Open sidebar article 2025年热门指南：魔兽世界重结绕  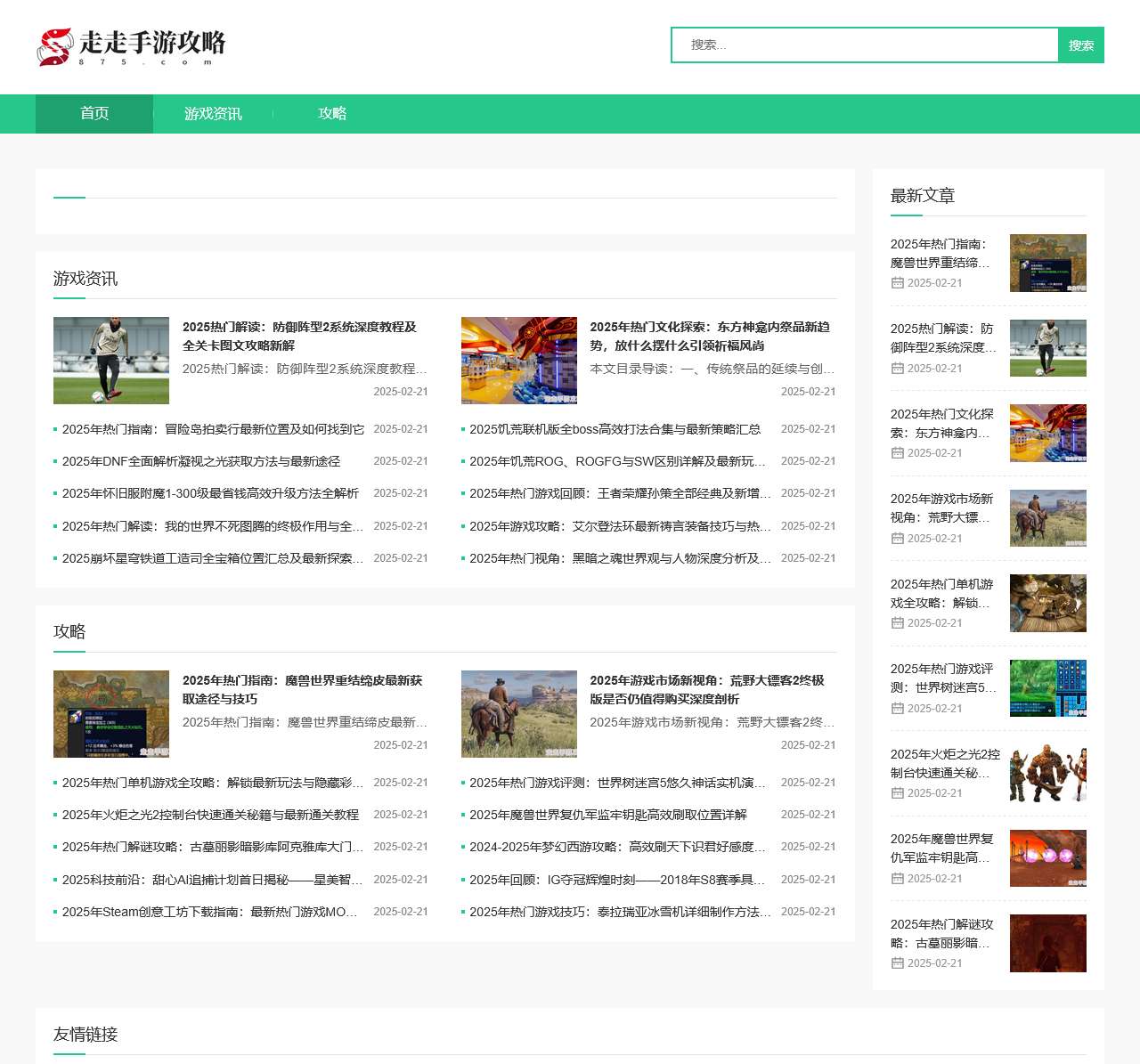(940, 253)
